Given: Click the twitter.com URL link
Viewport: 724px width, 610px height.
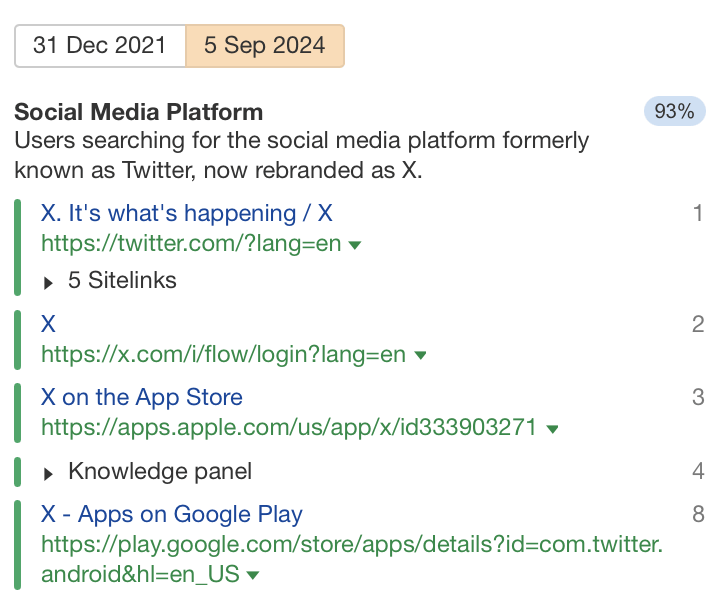Looking at the screenshot, I should pos(191,243).
